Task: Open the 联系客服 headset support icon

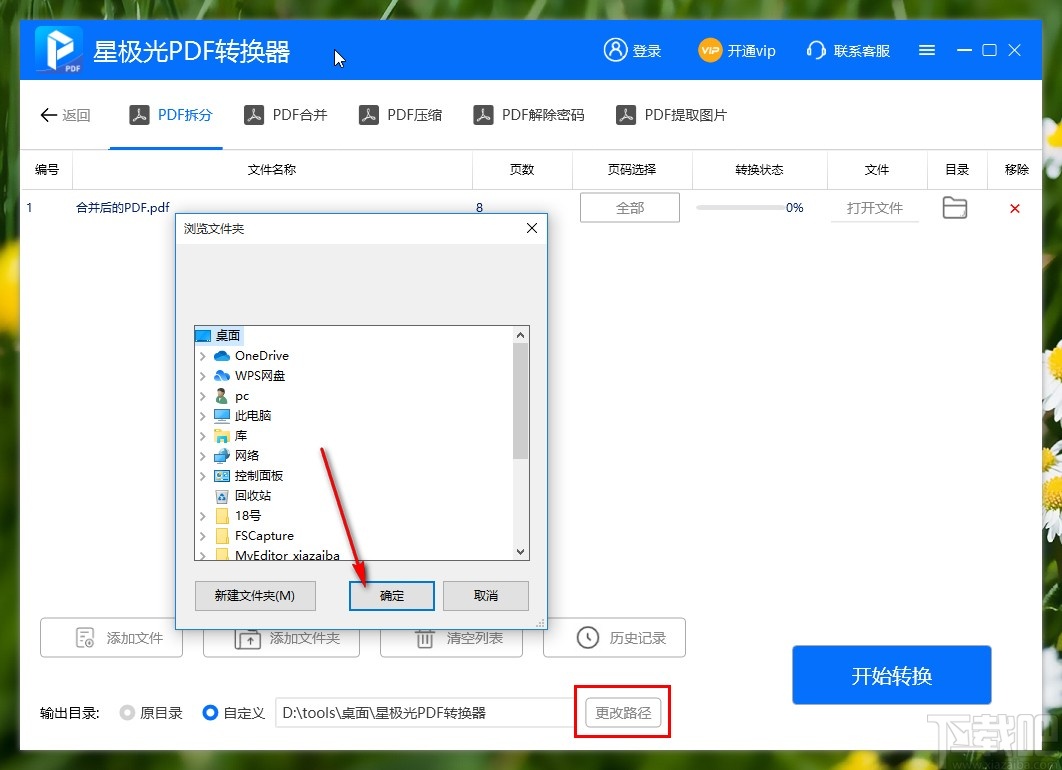Action: click(x=816, y=50)
